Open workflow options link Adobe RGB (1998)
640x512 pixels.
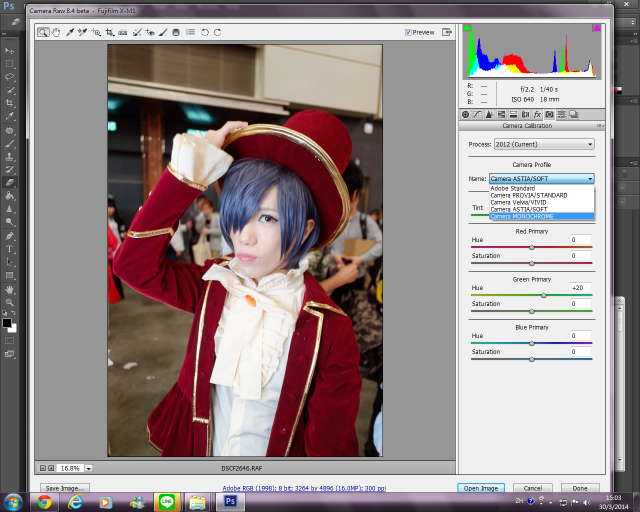(x=304, y=488)
